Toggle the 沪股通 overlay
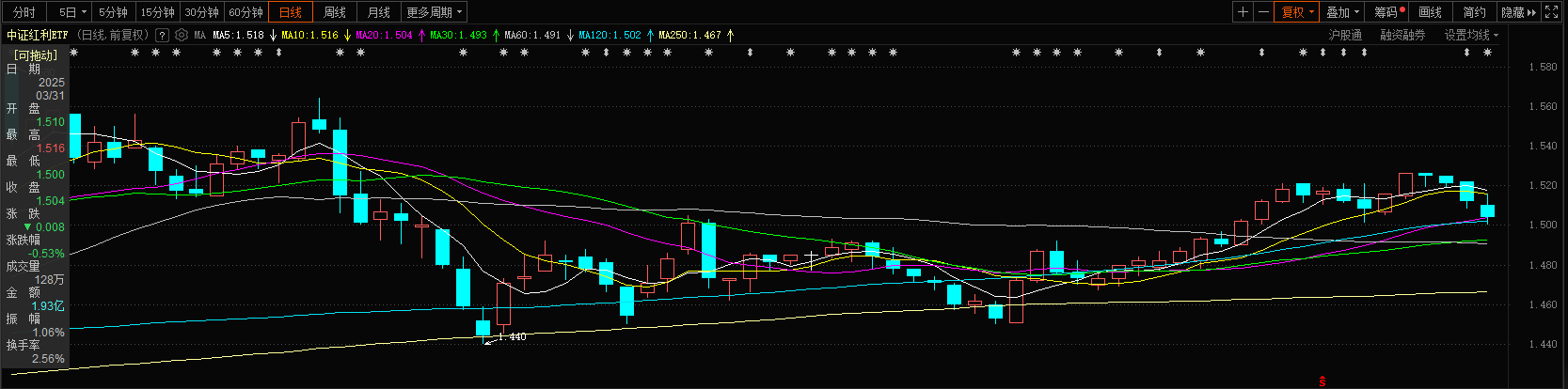1568x389 pixels. pyautogui.click(x=1345, y=35)
